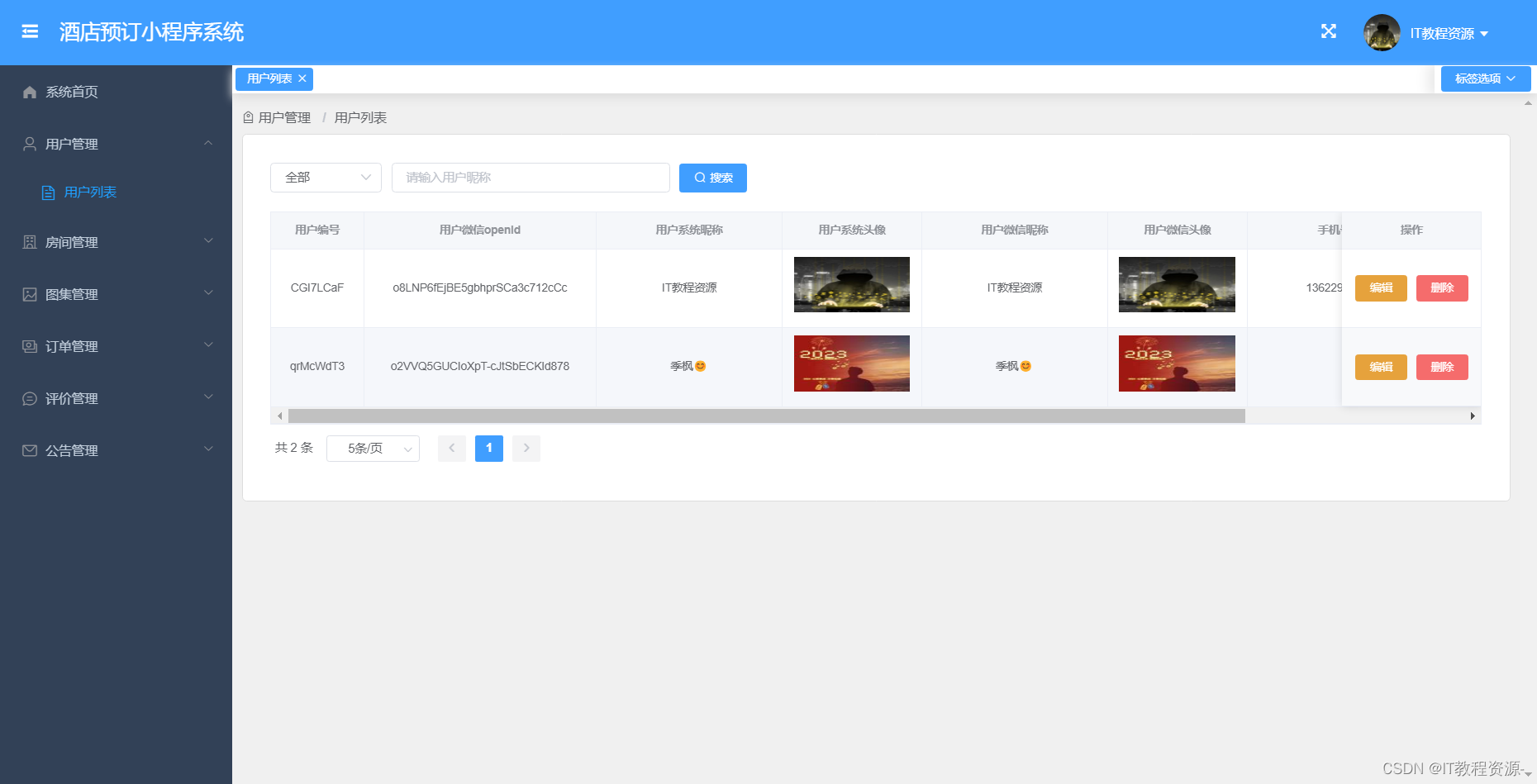Expand the 评价管理 chevron

click(208, 397)
